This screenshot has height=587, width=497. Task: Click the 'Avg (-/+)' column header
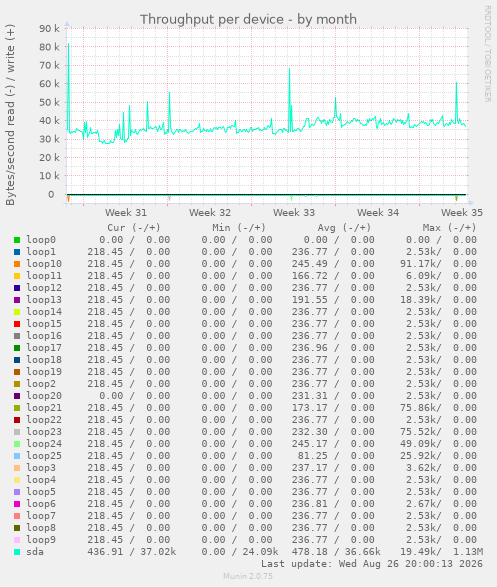point(344,228)
